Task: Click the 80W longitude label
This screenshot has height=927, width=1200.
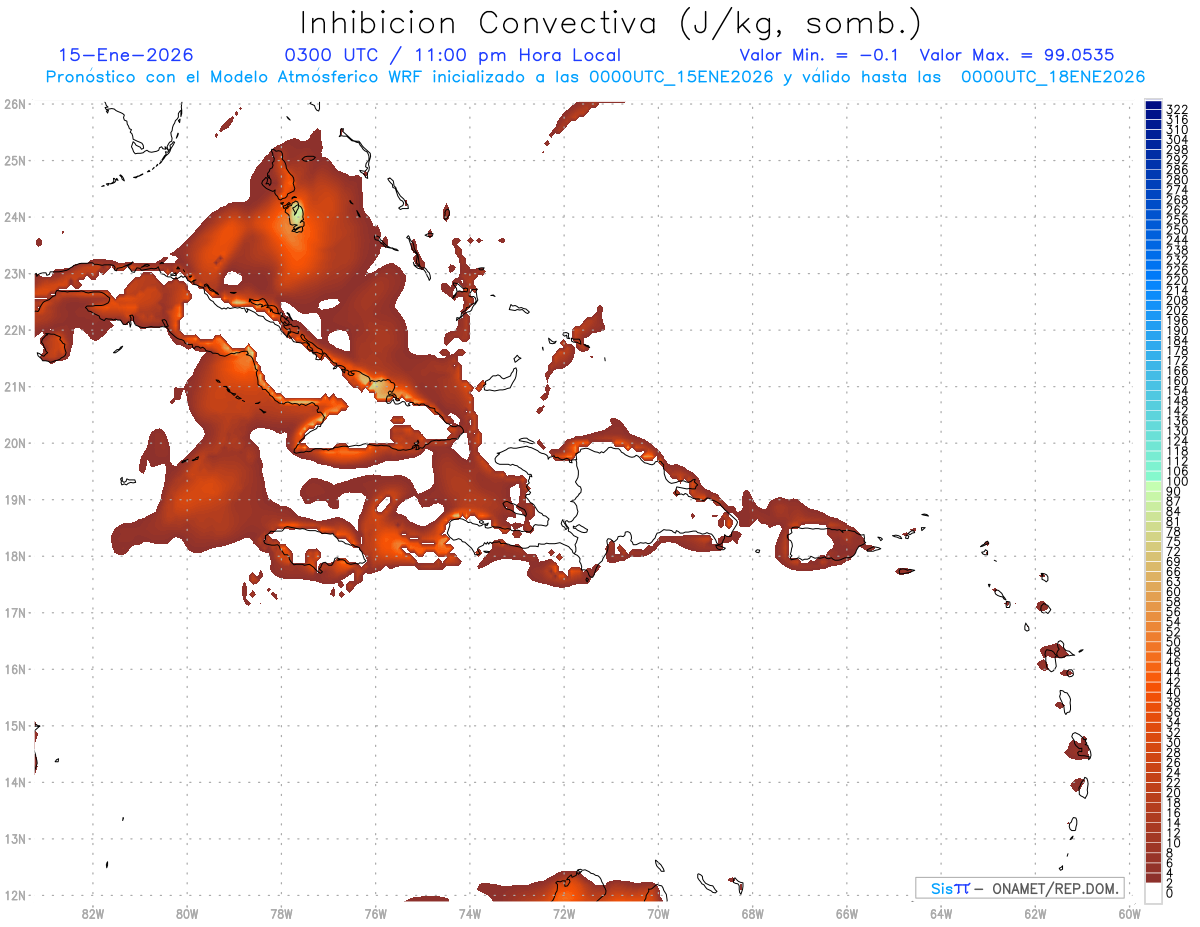Action: 187,913
